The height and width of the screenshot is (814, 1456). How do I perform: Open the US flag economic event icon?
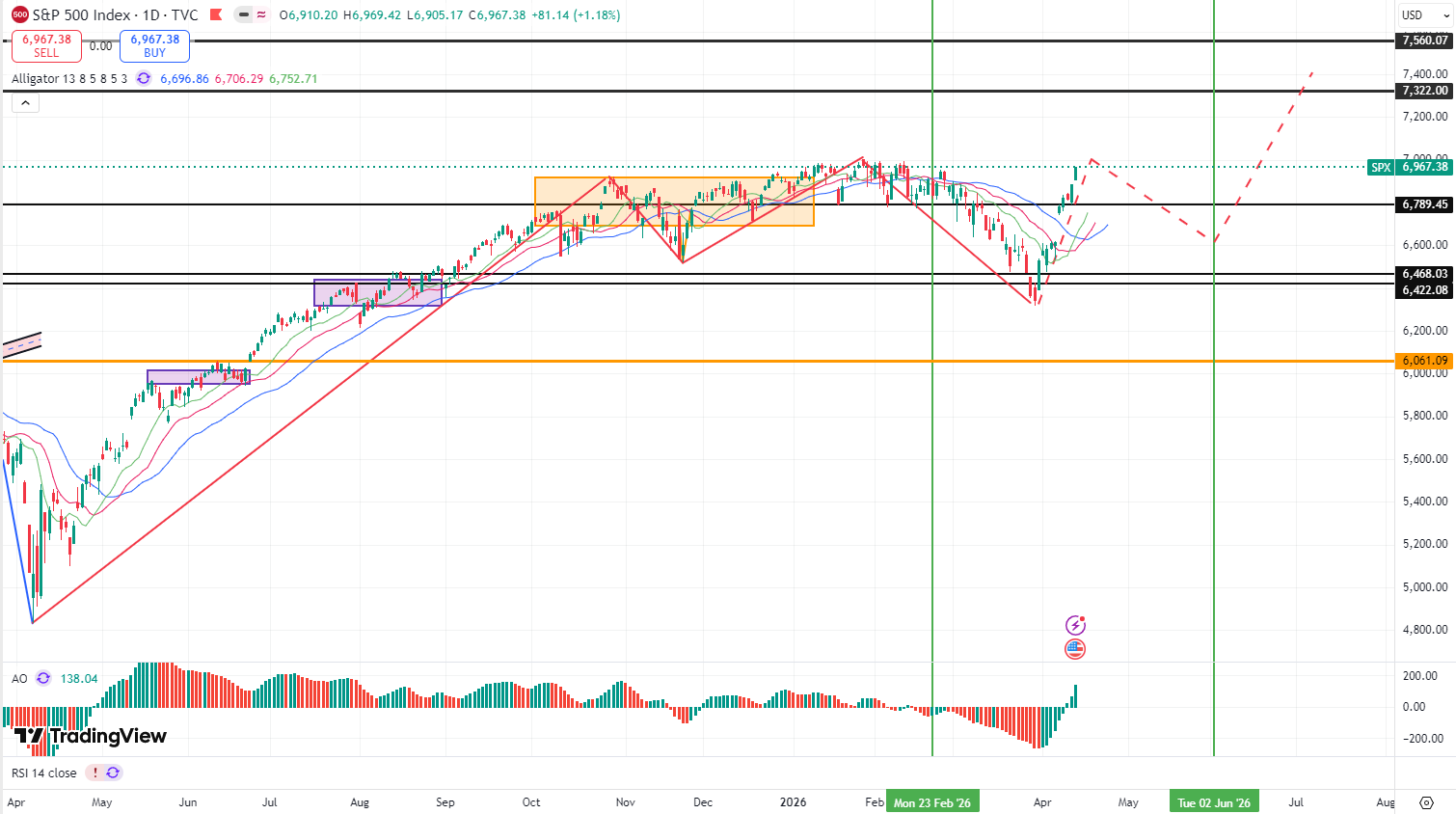(1075, 649)
